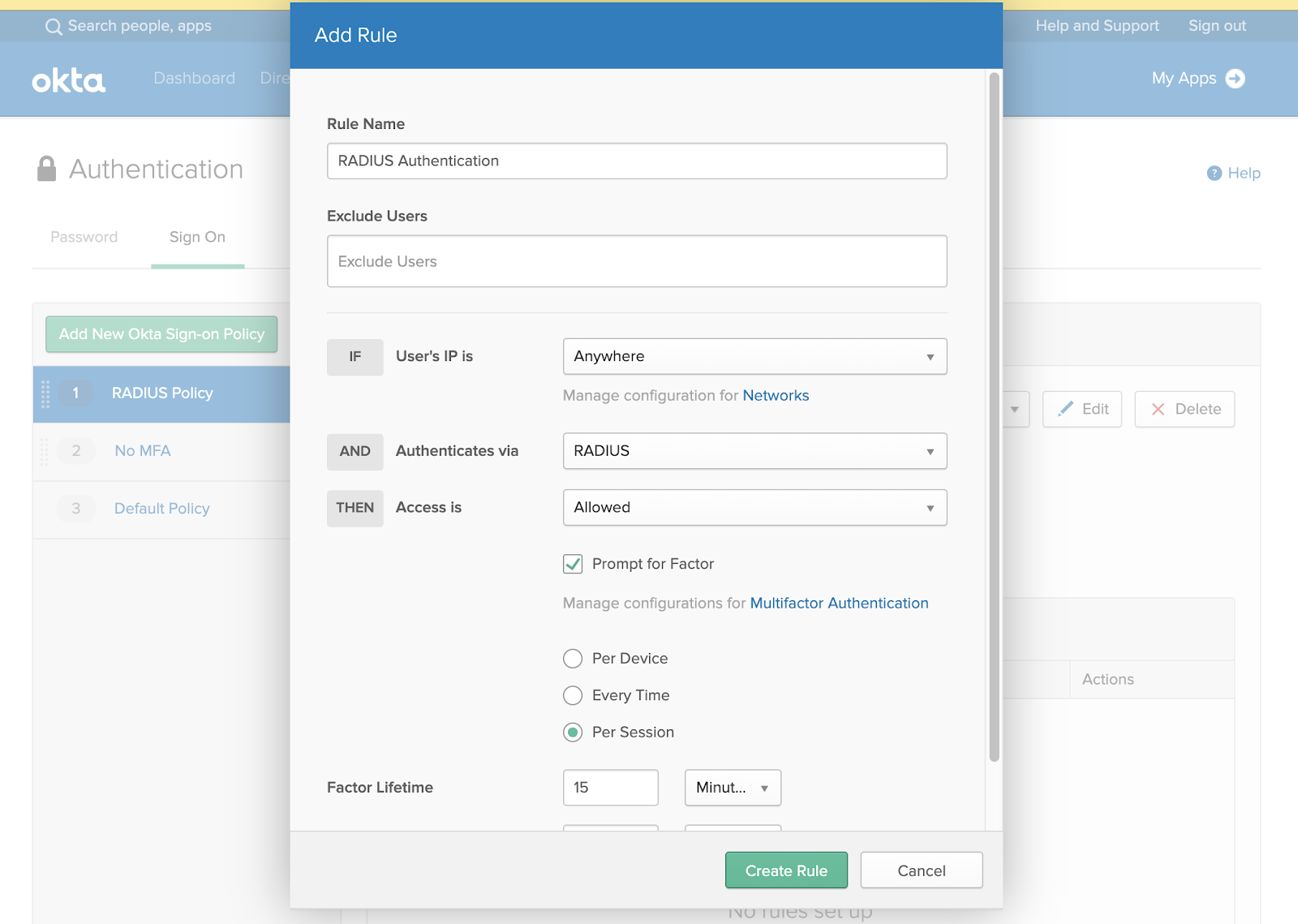Click the red Delete X icon
This screenshot has height=924, width=1298.
(x=1158, y=409)
